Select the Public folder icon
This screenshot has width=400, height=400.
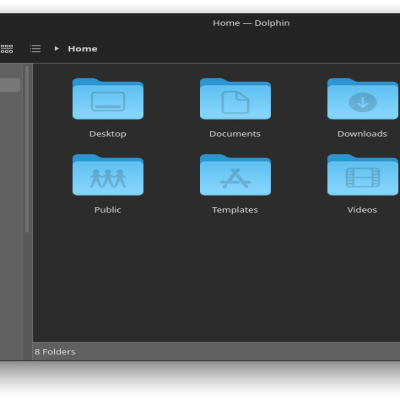point(108,175)
